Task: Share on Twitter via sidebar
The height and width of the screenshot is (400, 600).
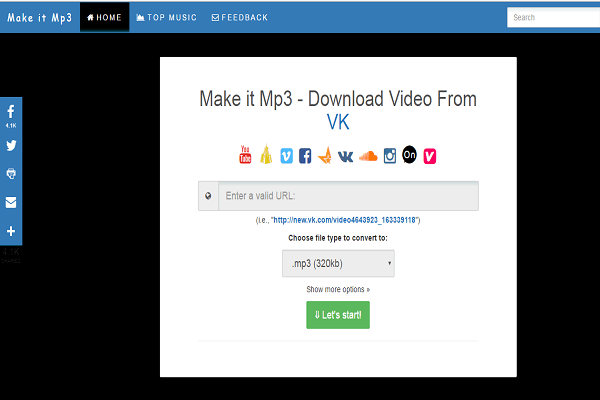Action: pyautogui.click(x=11, y=145)
